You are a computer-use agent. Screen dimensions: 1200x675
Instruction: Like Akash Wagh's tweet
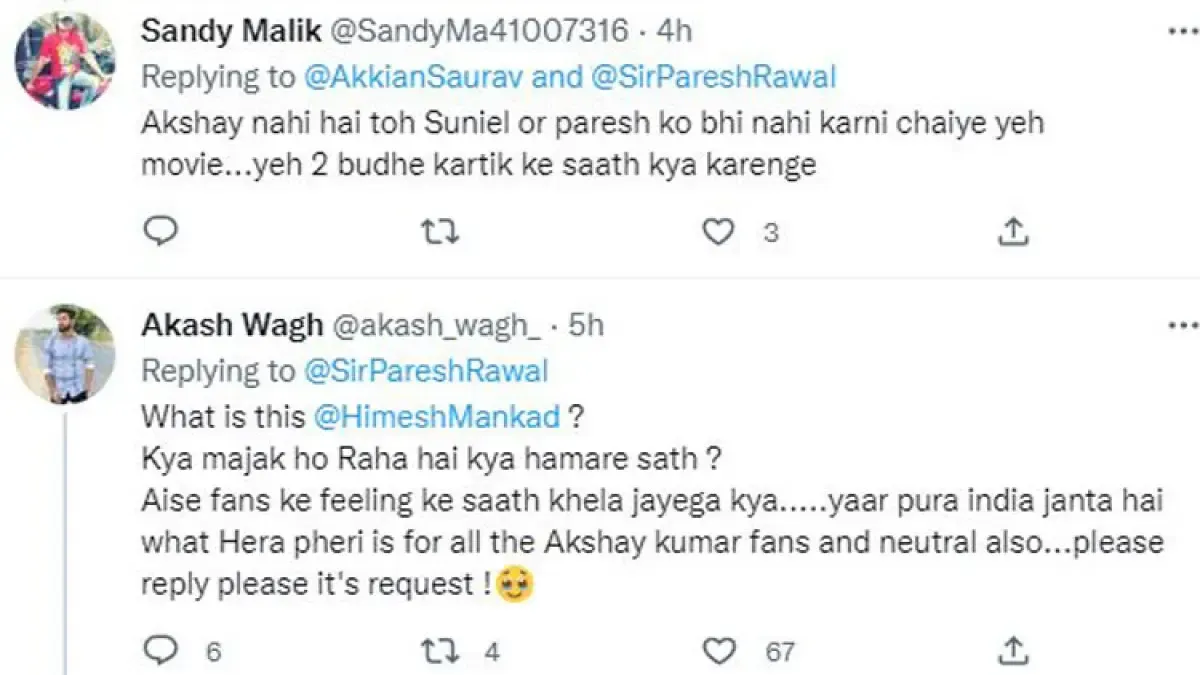(x=718, y=652)
